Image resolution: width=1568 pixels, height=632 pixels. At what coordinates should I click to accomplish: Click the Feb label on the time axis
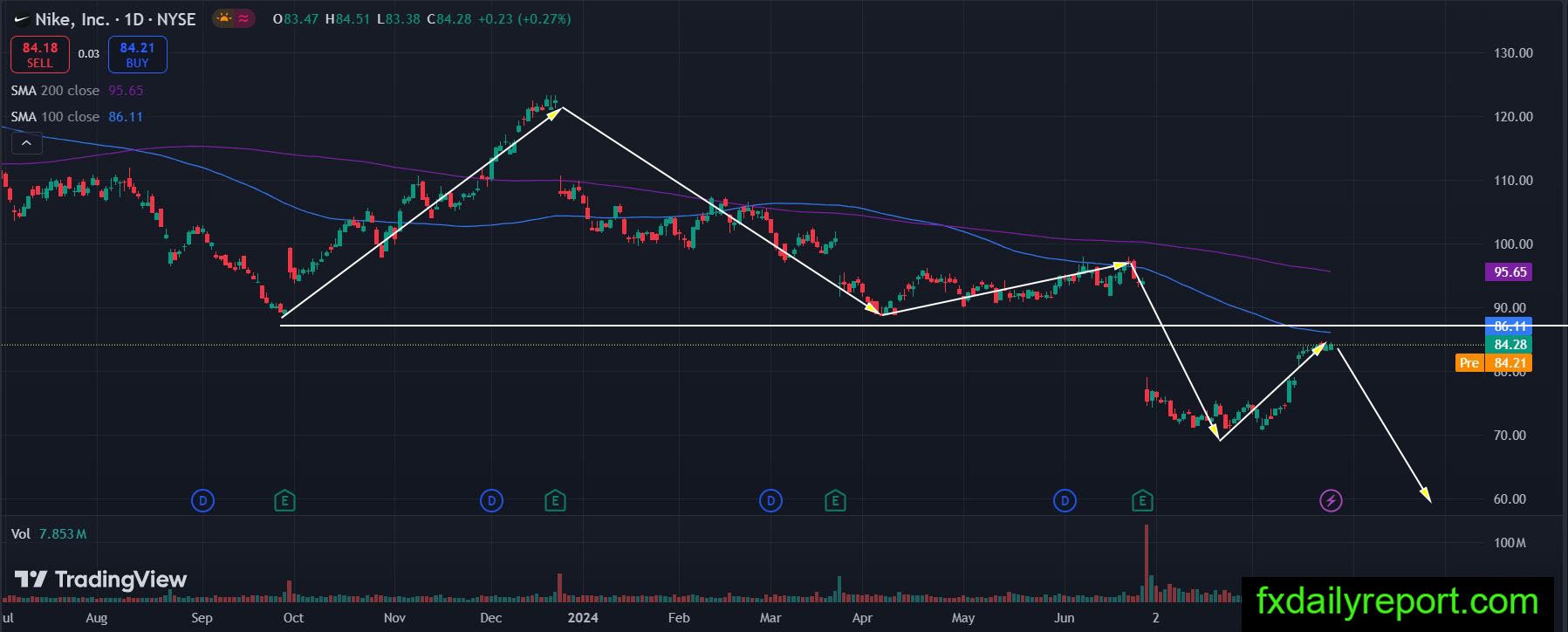tap(679, 618)
